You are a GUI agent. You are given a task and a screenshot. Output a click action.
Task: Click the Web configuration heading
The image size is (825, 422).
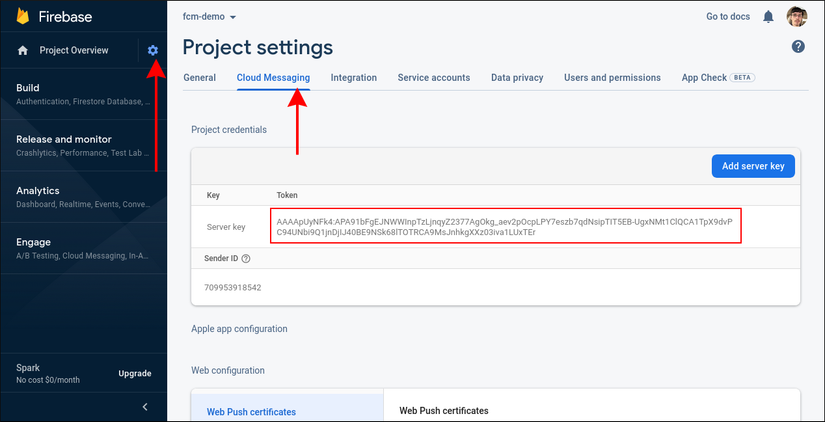(228, 370)
